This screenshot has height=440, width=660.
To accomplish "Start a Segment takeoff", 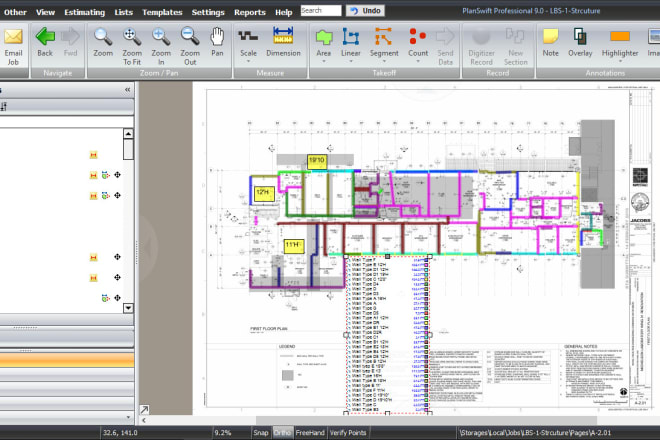I will 383,37.
